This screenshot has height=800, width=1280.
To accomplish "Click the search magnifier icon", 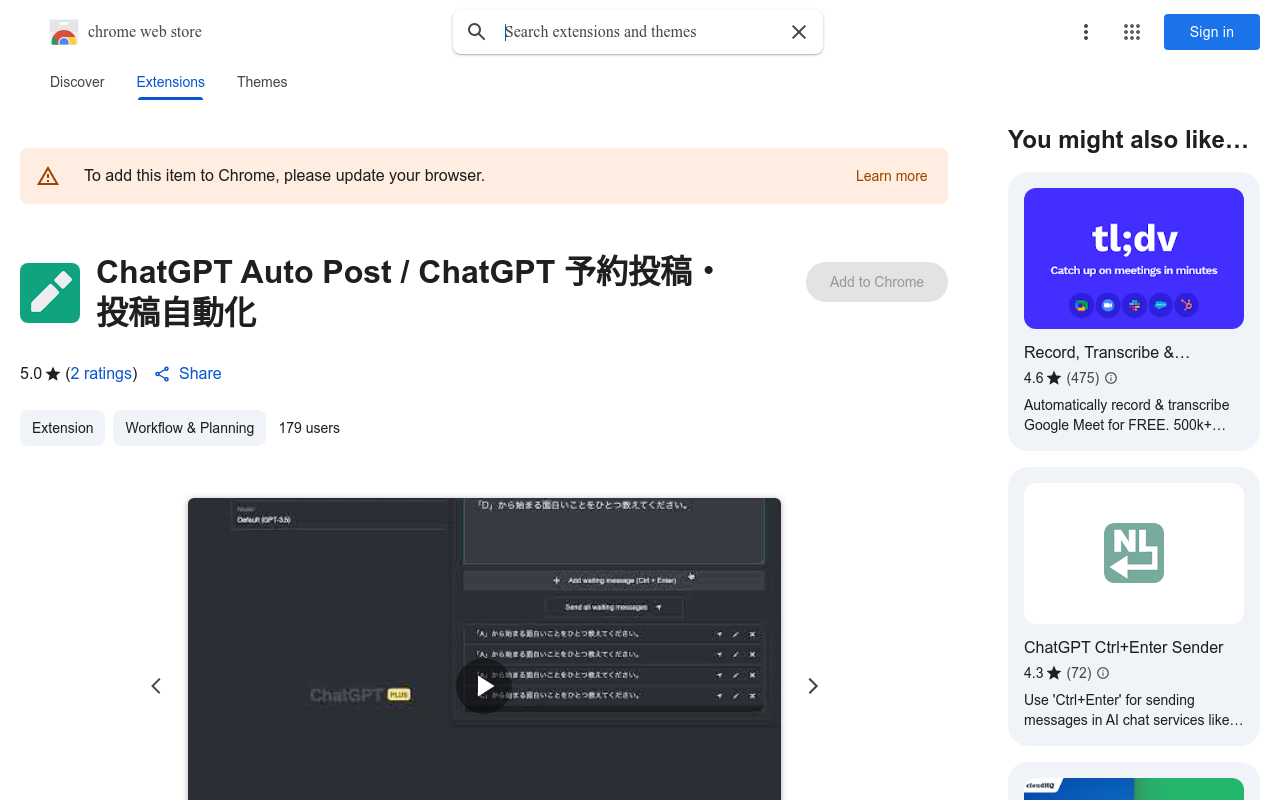I will click(477, 32).
